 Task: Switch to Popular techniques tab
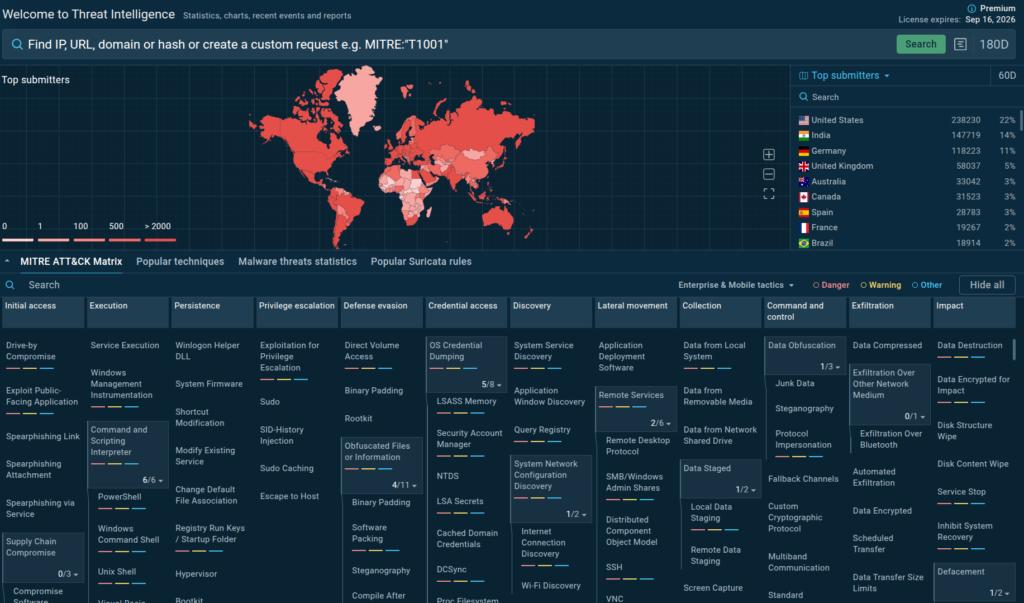point(180,262)
